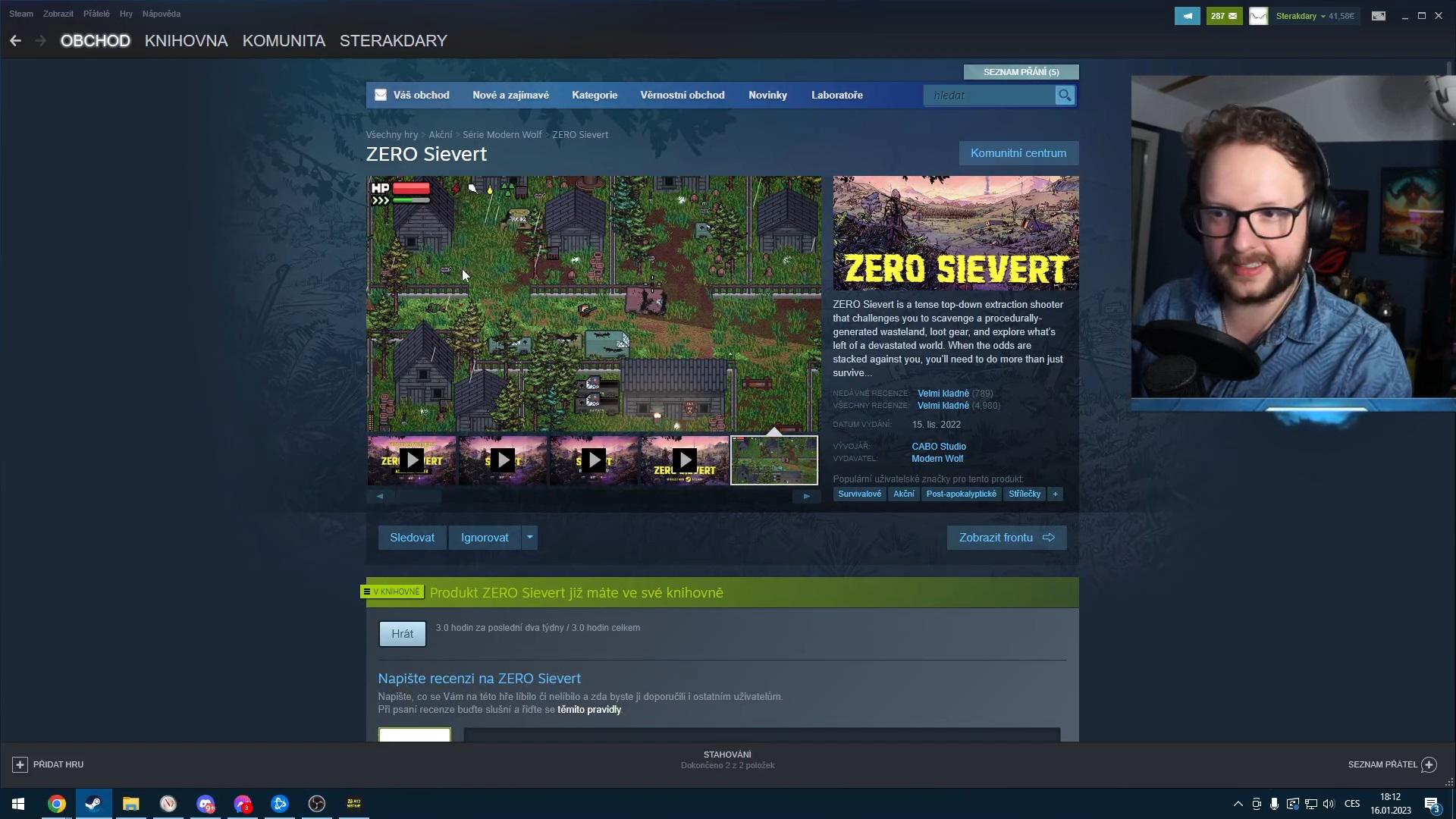The height and width of the screenshot is (819, 1456).
Task: Open the Přátelé menu
Action: click(96, 14)
